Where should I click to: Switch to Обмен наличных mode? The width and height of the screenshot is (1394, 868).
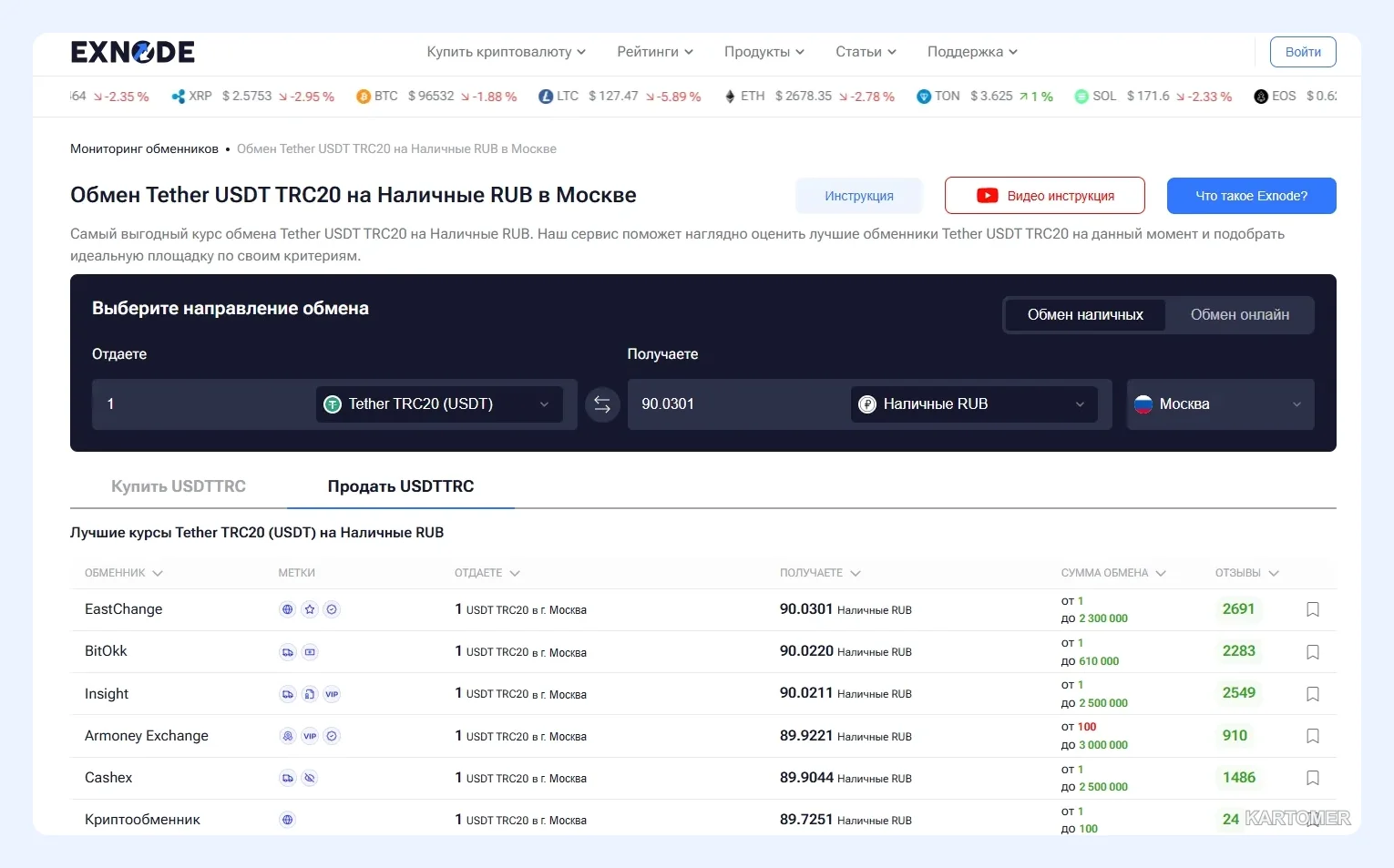tap(1085, 315)
